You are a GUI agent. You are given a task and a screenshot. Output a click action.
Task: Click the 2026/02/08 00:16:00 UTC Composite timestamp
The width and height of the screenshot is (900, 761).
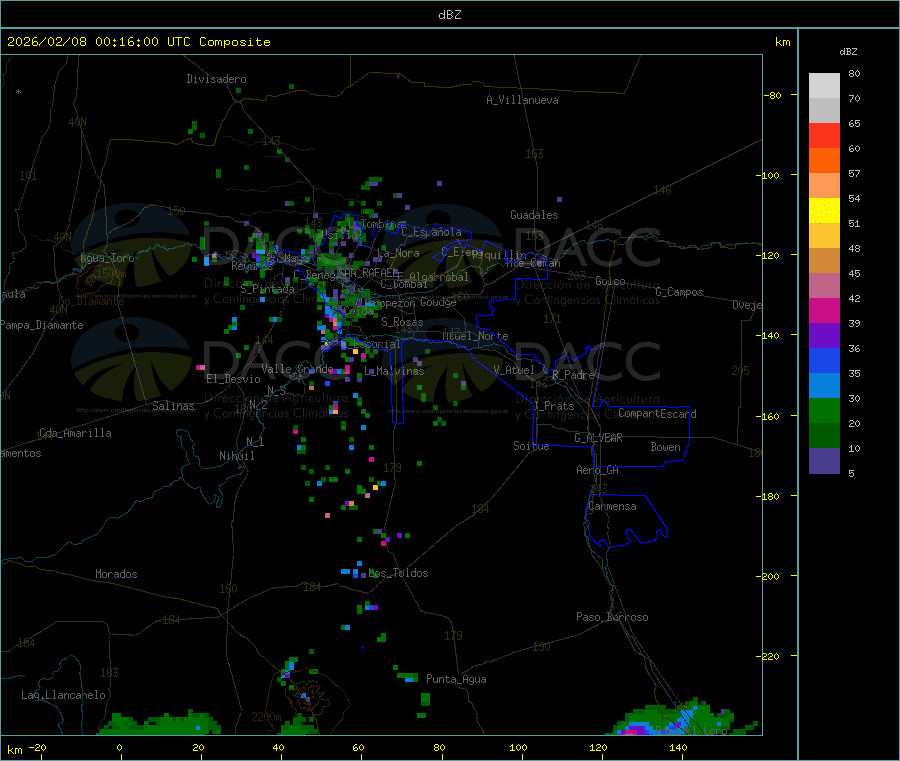tap(138, 42)
